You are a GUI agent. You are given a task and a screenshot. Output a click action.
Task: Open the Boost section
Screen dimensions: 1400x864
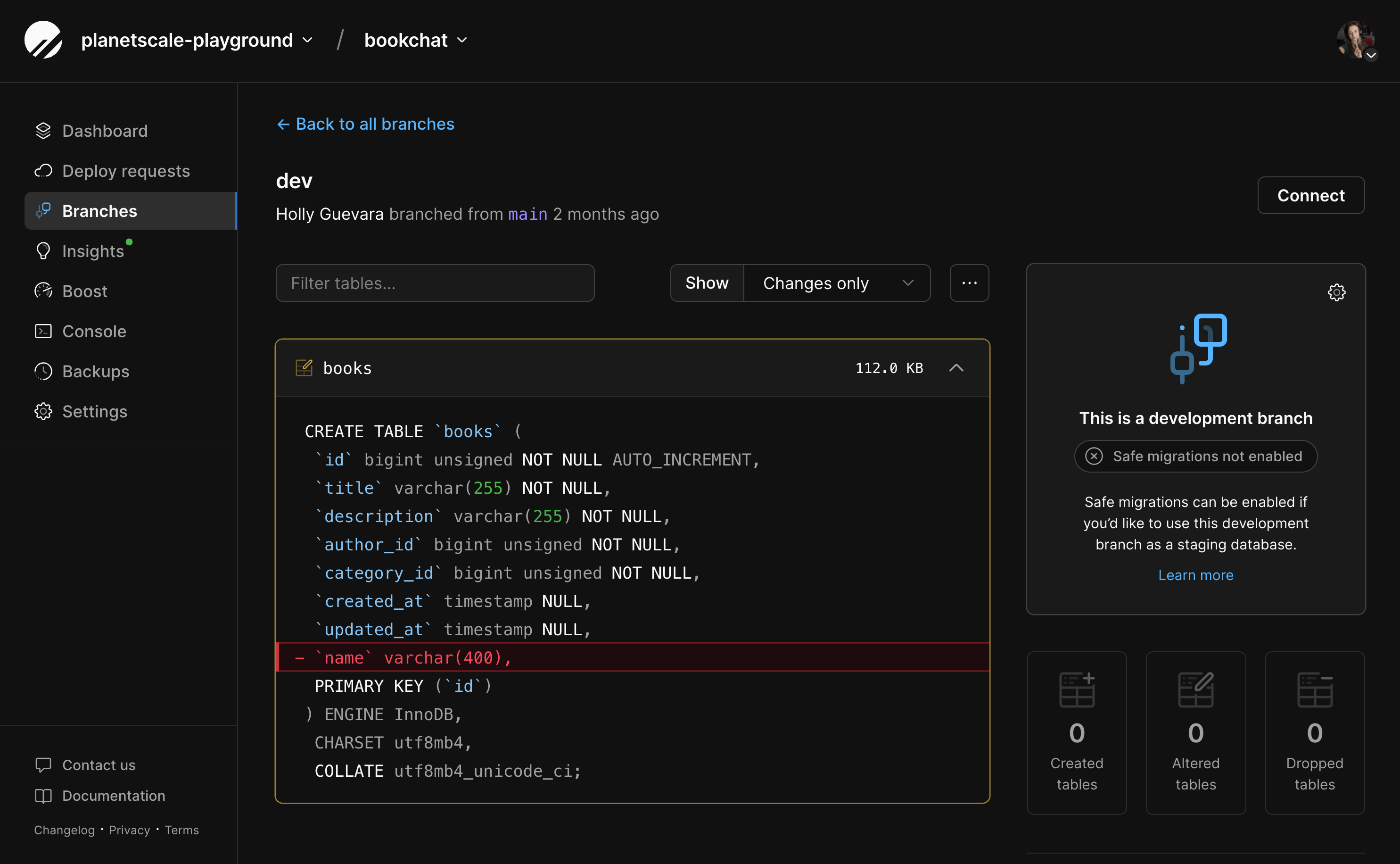pos(84,291)
